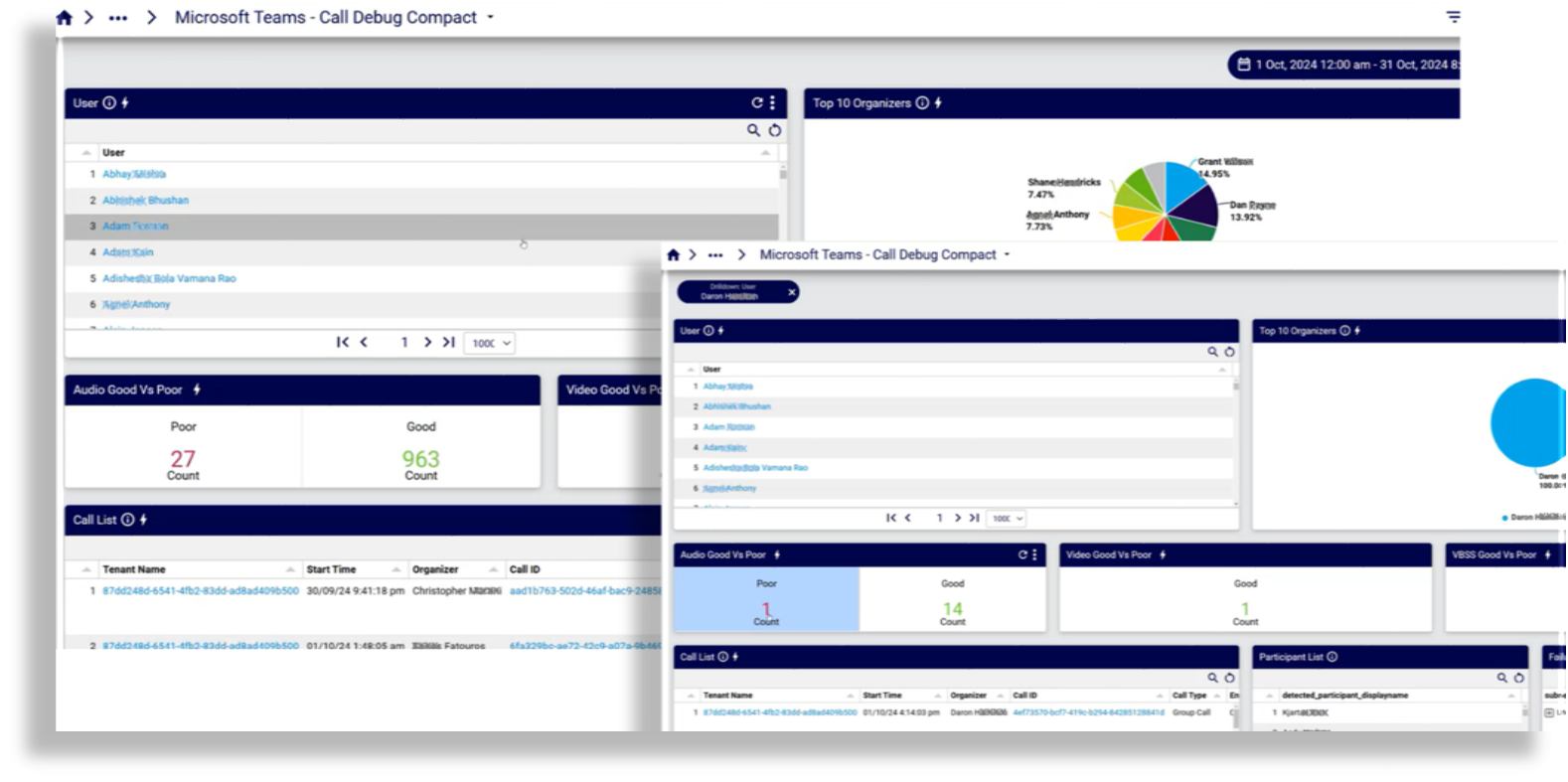
Task: Open Call ID link in front Call List
Action: pos(1088,712)
